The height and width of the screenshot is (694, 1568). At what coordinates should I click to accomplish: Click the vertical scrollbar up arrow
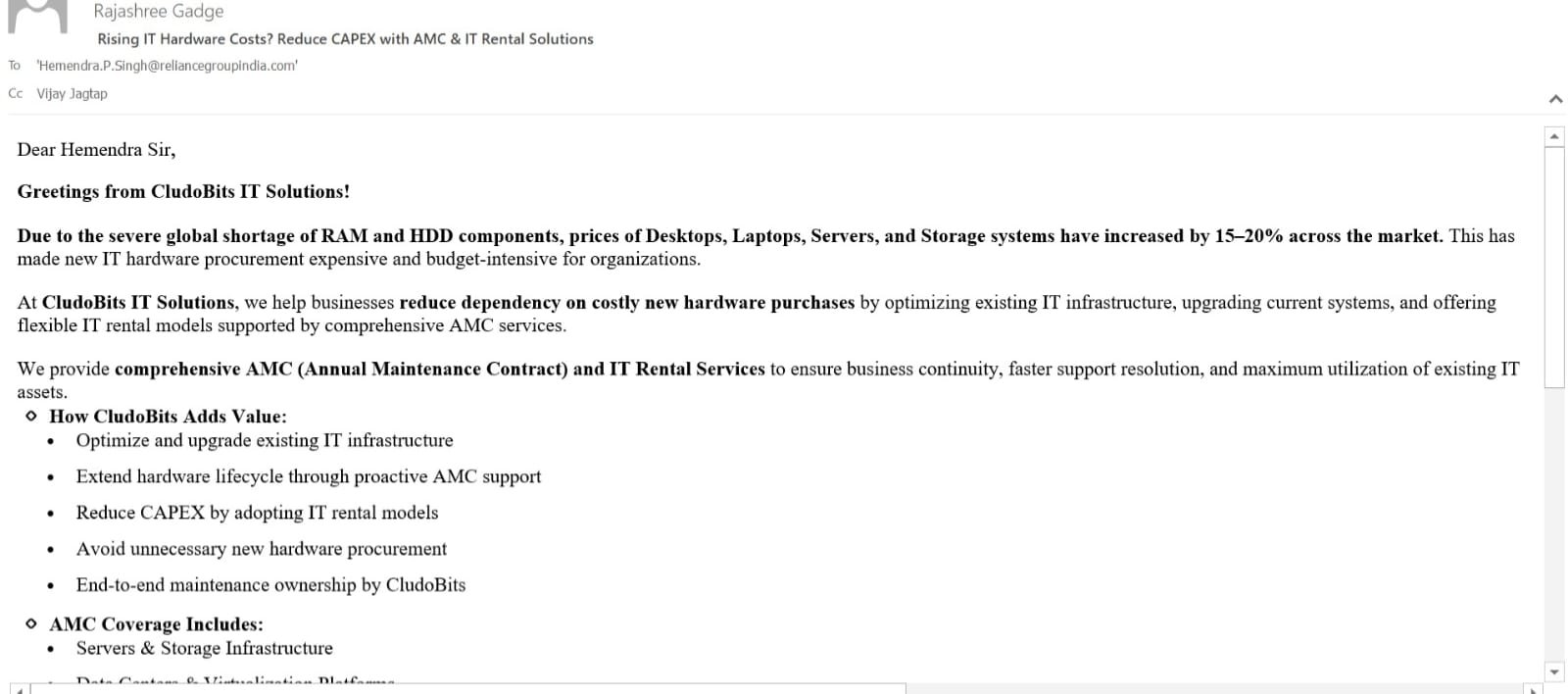click(x=1554, y=136)
